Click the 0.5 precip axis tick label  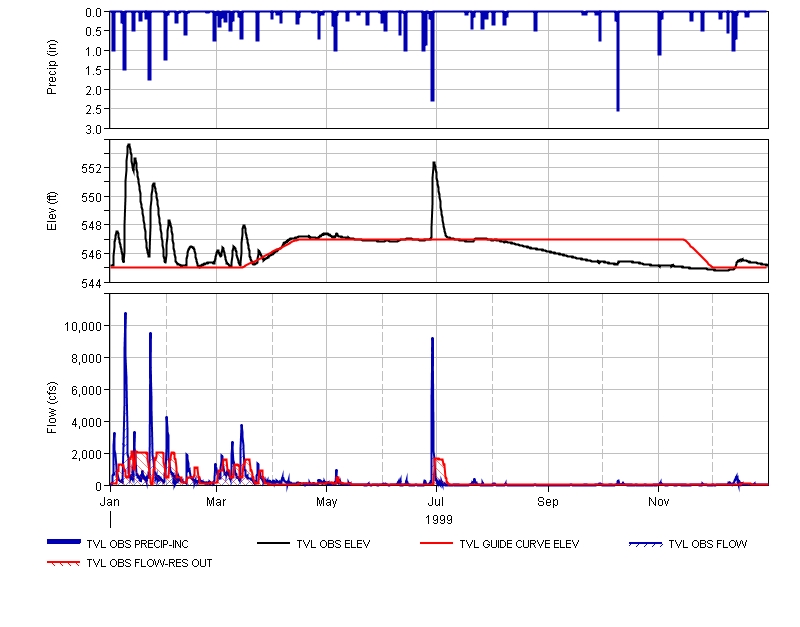coord(93,32)
